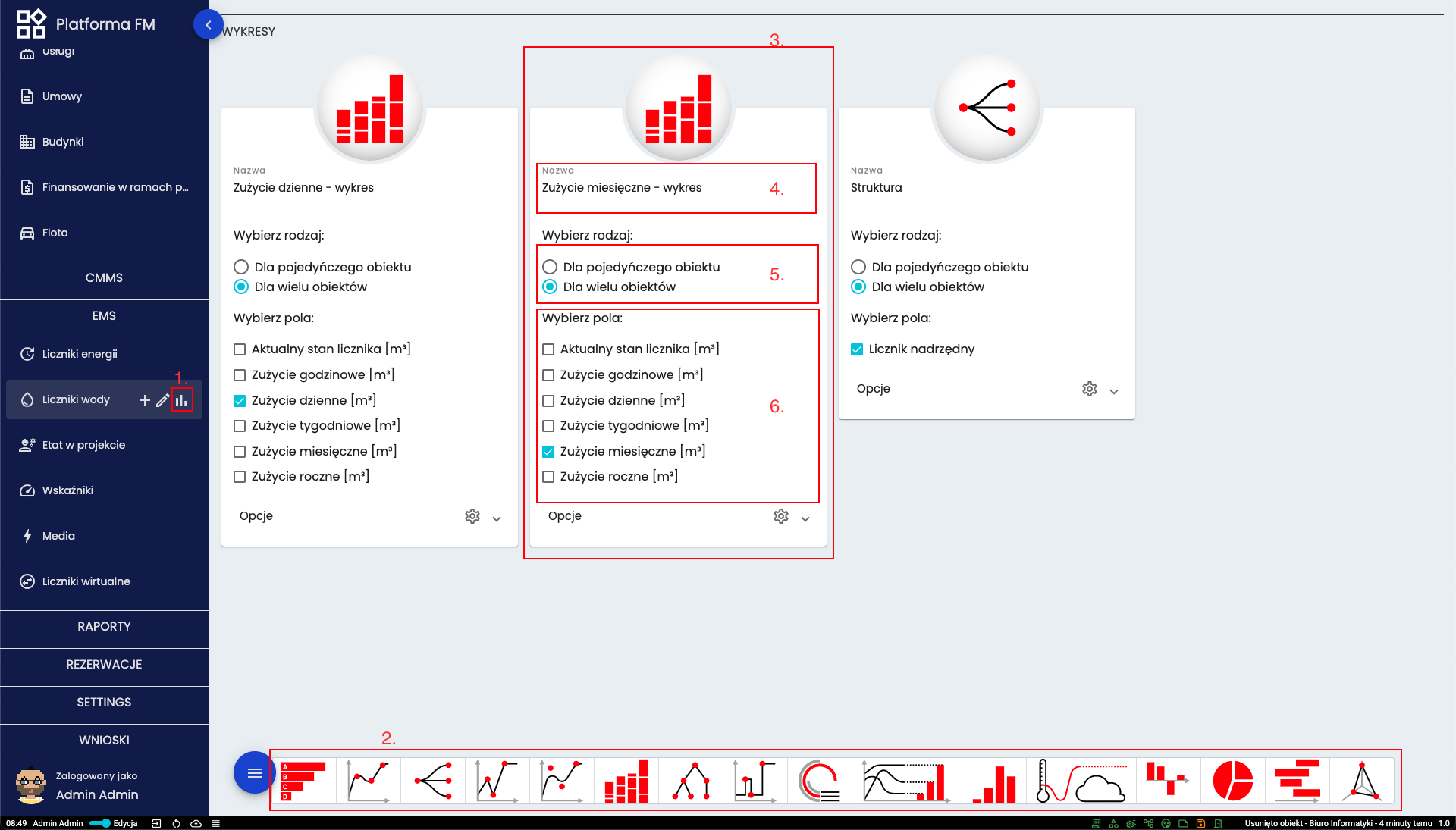
Task: Open settings gear in Zużycie dzienne card
Action: tap(472, 516)
